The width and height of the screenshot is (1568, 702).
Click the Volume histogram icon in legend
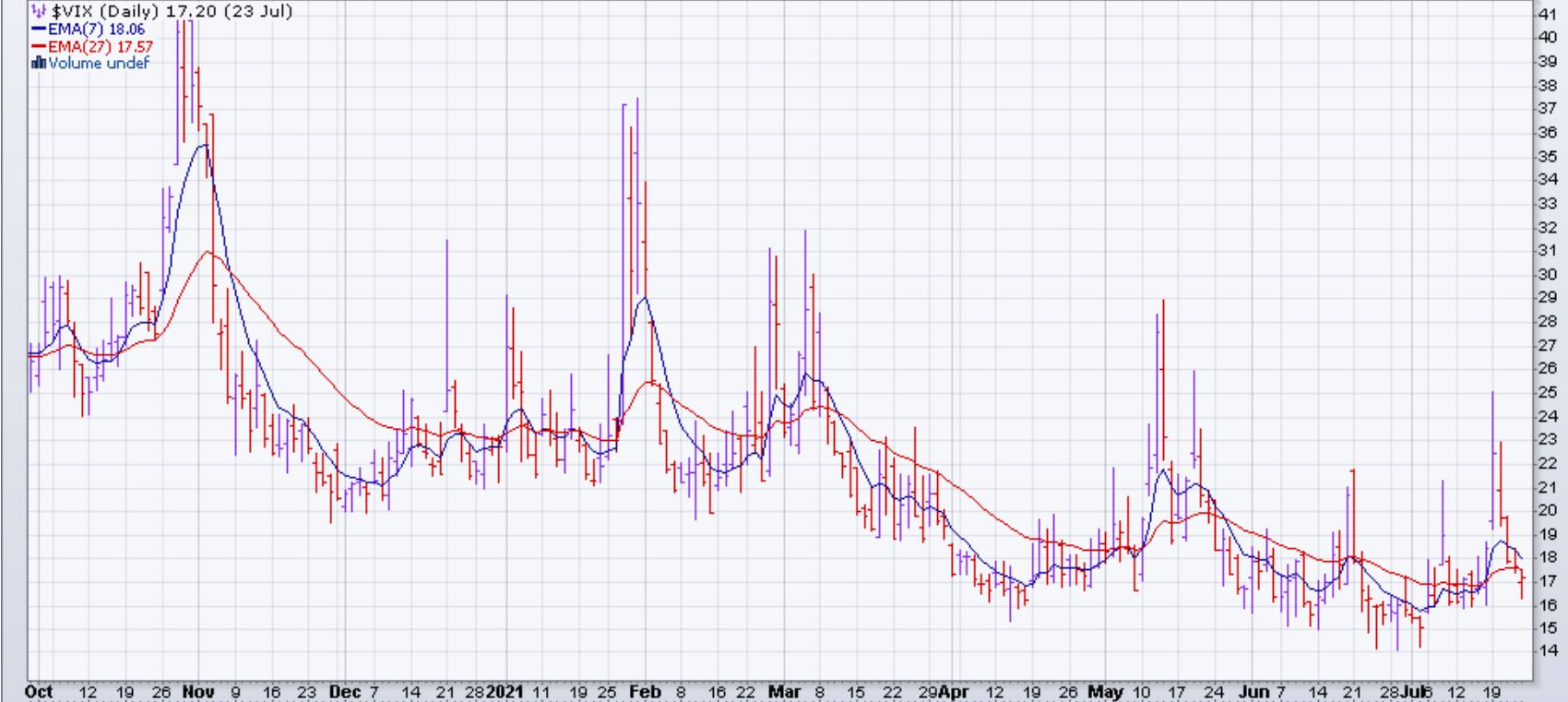39,63
